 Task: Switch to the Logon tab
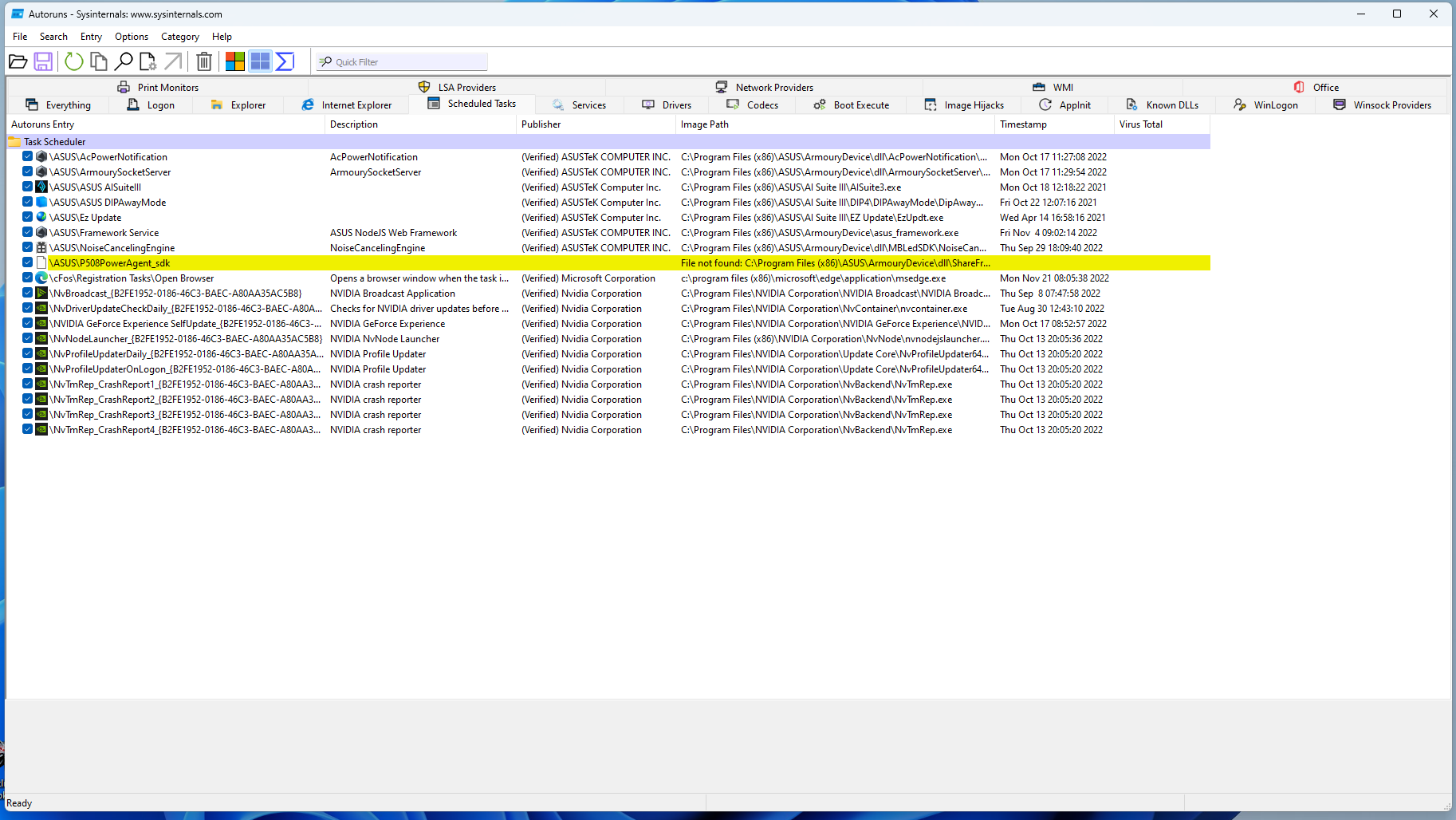tap(151, 105)
